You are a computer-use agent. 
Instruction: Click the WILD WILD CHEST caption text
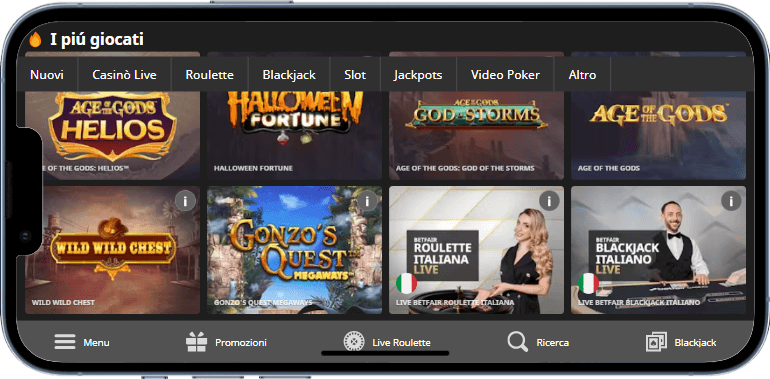(x=63, y=302)
